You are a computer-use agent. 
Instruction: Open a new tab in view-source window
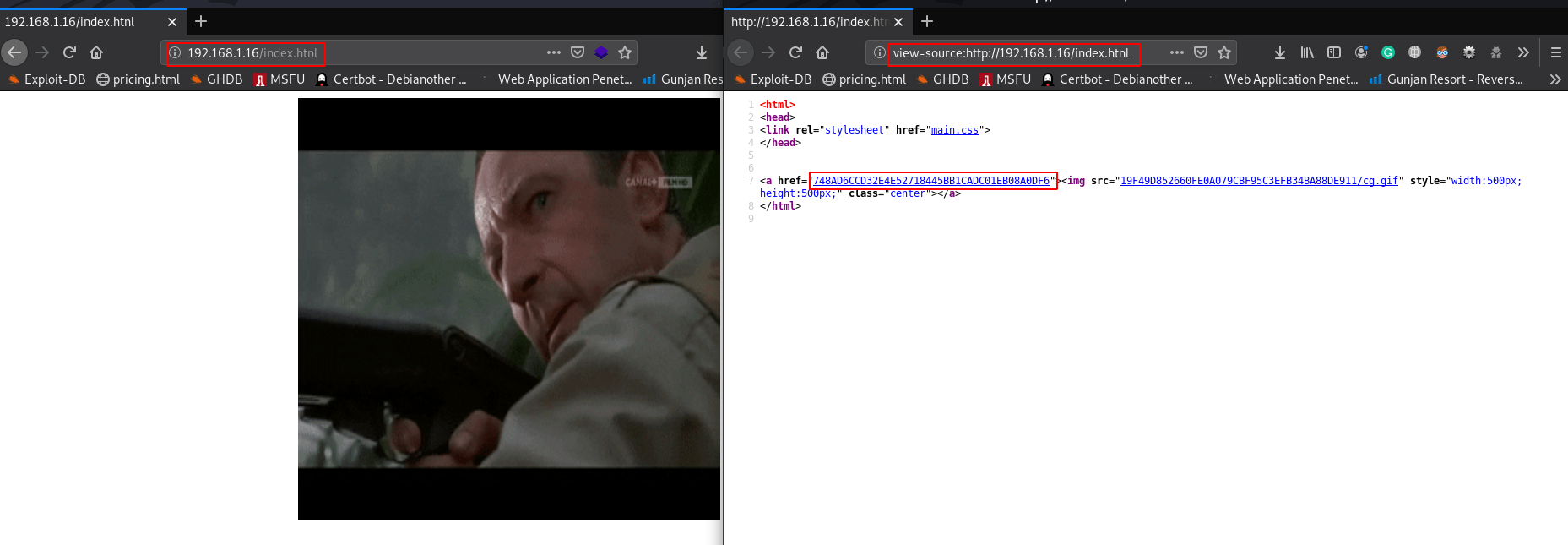click(927, 21)
